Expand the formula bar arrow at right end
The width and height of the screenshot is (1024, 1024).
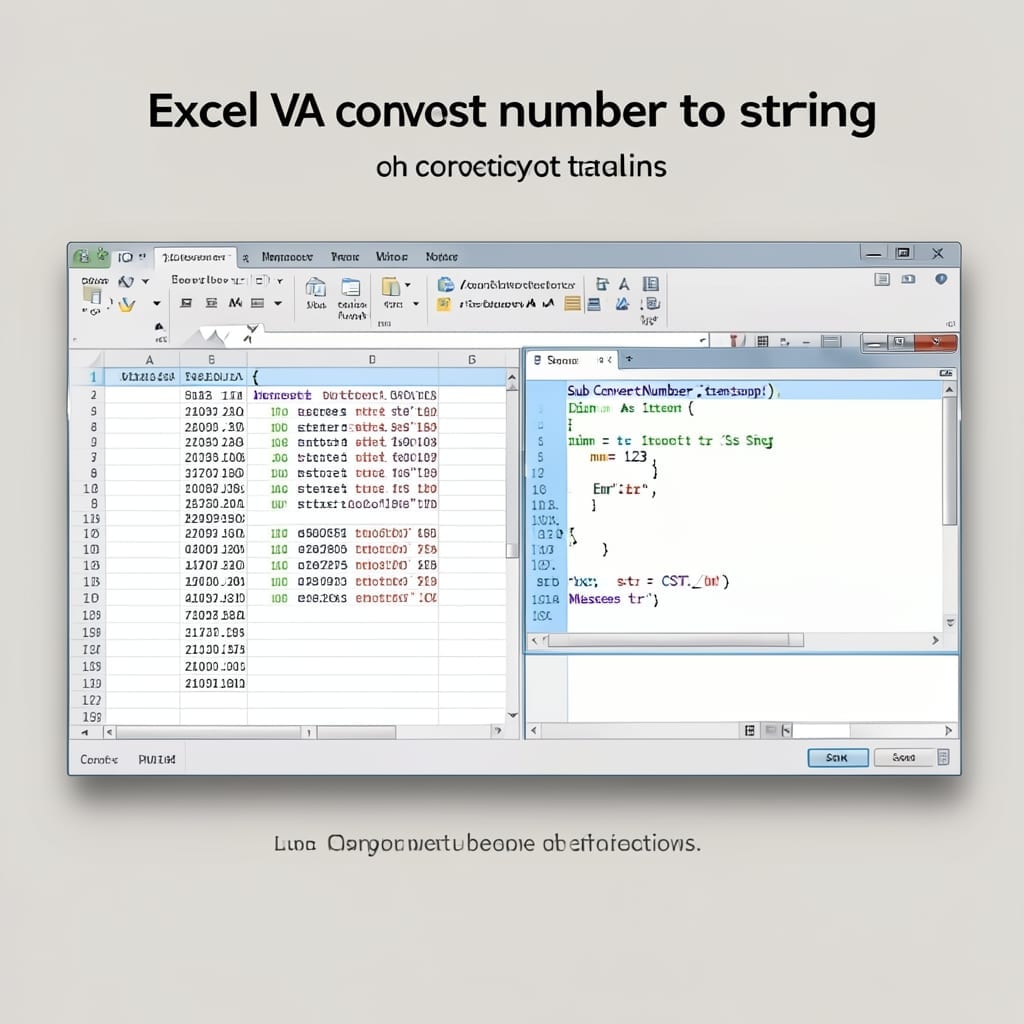tap(703, 340)
